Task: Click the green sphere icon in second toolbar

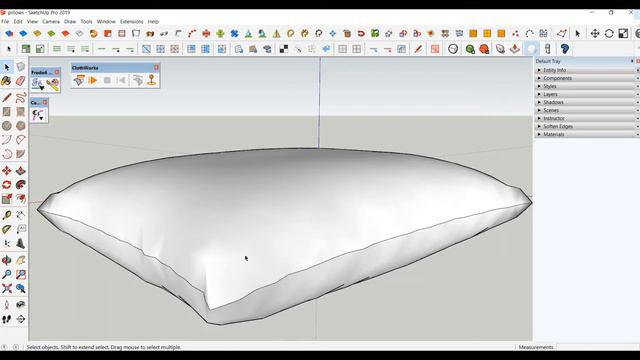Action: click(470, 49)
